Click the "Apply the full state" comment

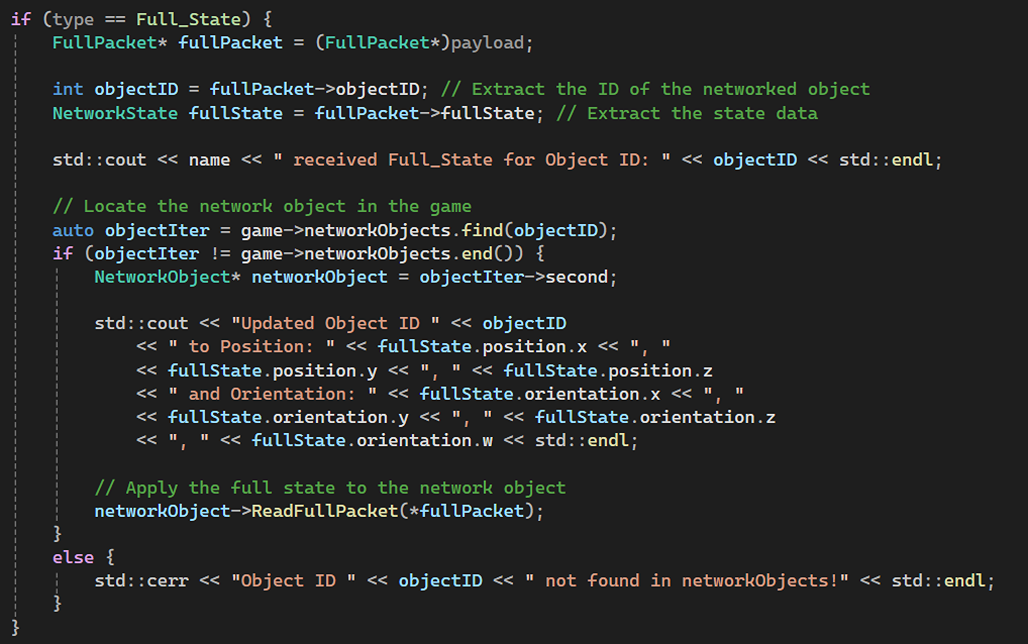tap(330, 488)
